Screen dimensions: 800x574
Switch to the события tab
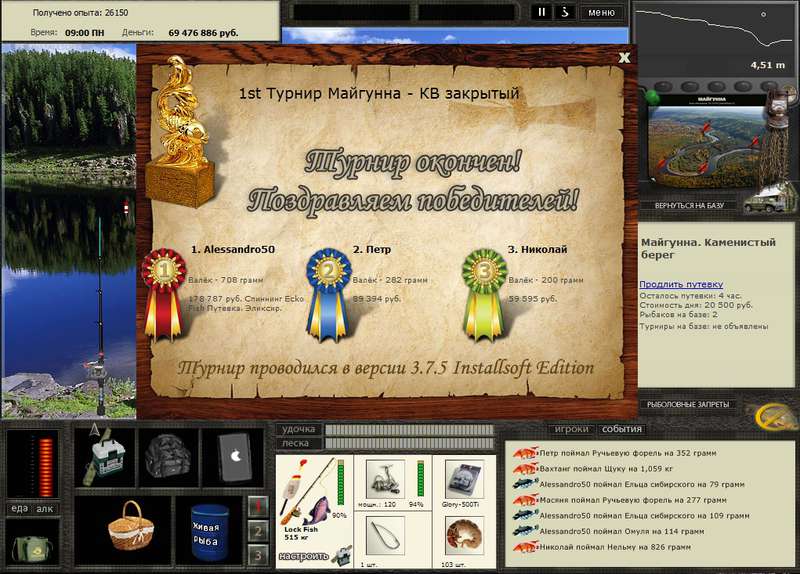pos(621,429)
